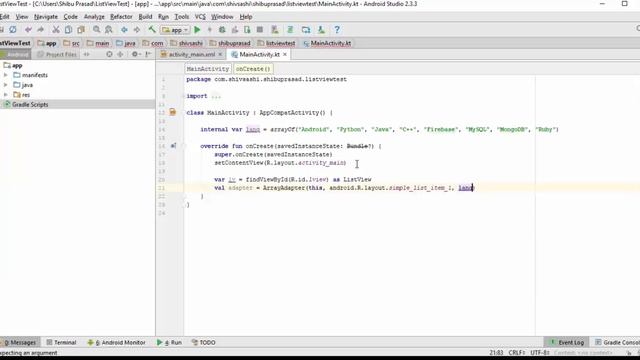Click simple_list_item_1 in adapter line
The width and height of the screenshot is (640, 360).
click(x=420, y=188)
